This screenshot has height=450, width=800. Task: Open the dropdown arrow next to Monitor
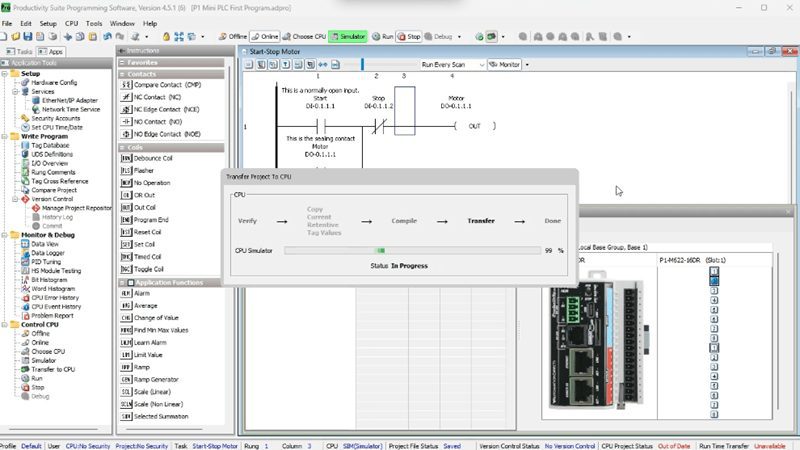pyautogui.click(x=527, y=65)
